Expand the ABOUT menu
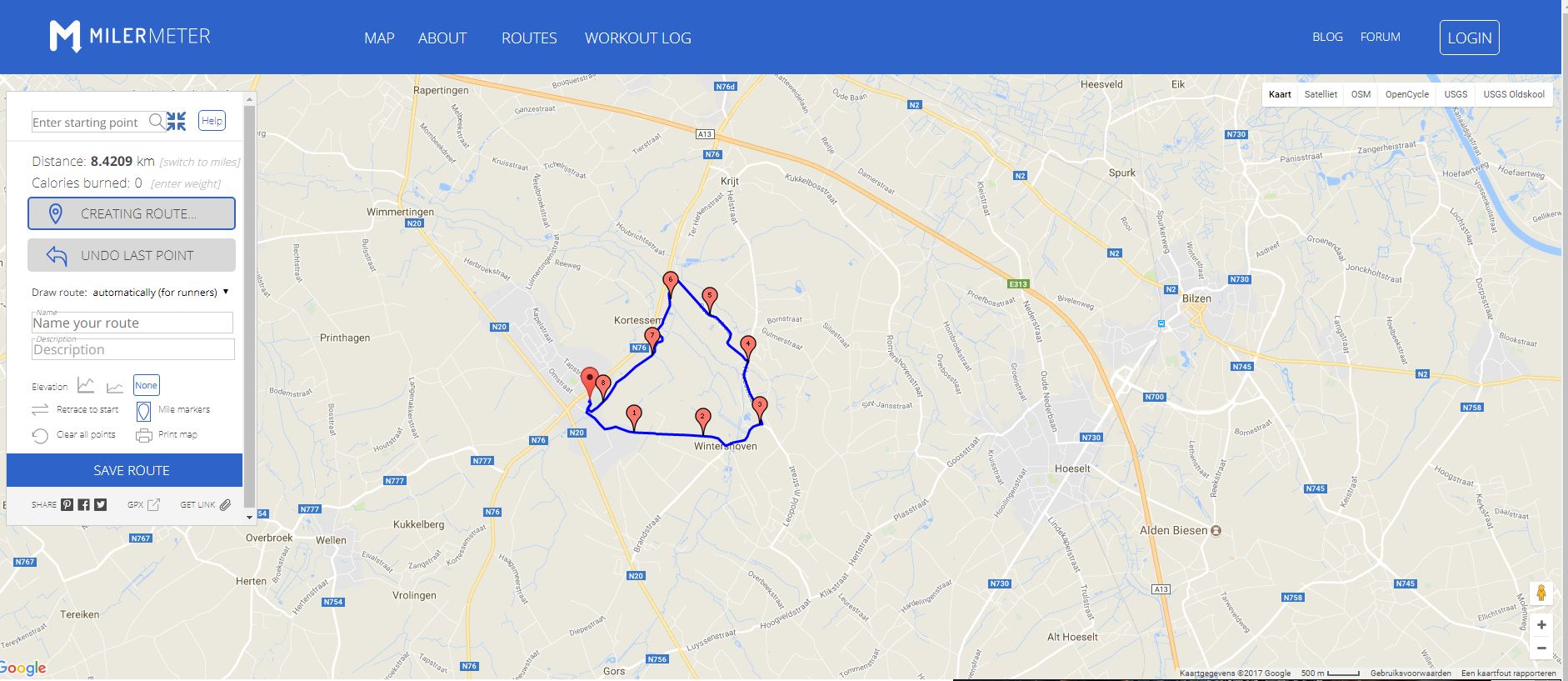 click(442, 38)
